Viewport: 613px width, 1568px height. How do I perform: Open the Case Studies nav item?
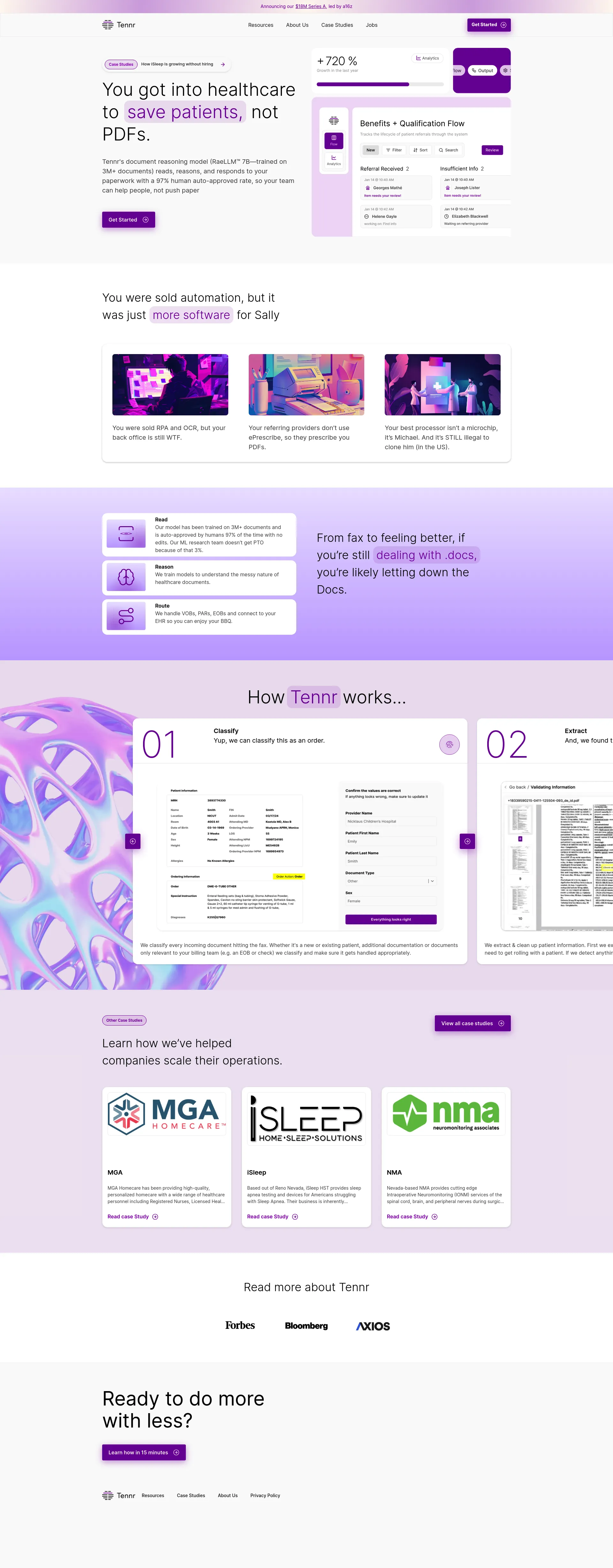click(337, 25)
